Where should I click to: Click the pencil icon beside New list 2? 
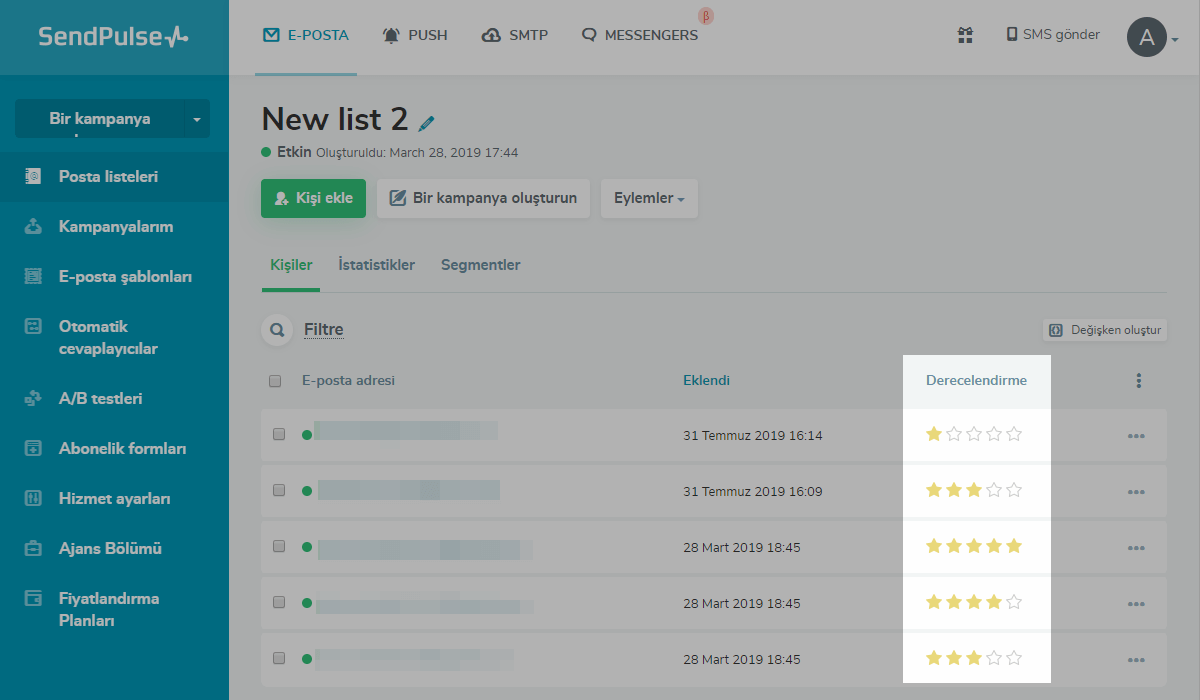coord(427,123)
